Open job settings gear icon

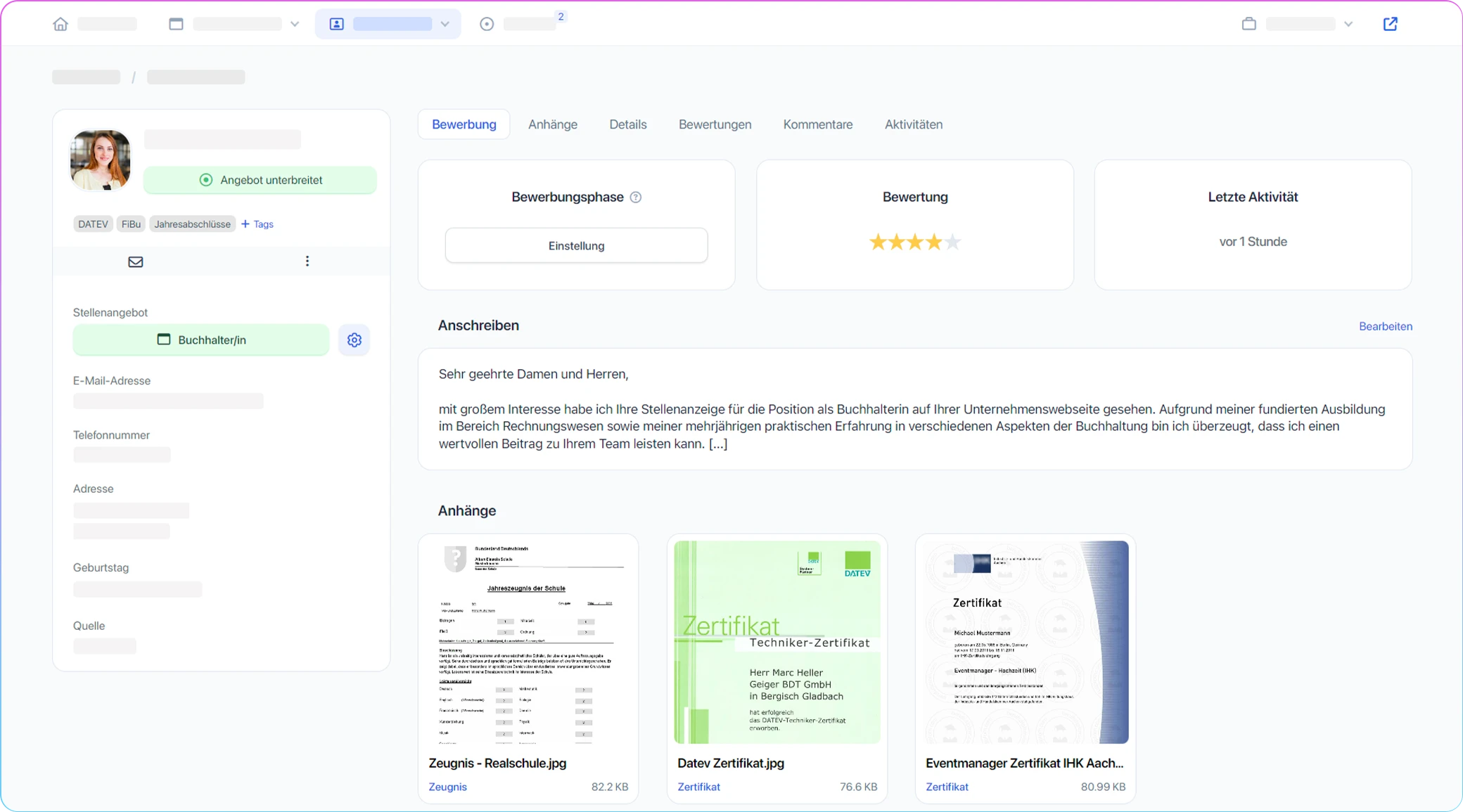pyautogui.click(x=354, y=340)
